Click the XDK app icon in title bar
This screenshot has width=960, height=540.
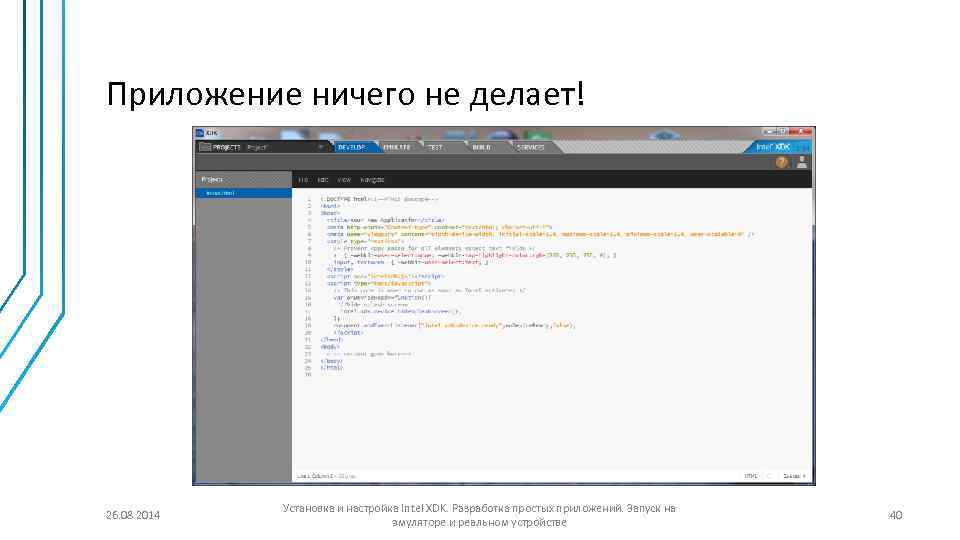(x=200, y=132)
